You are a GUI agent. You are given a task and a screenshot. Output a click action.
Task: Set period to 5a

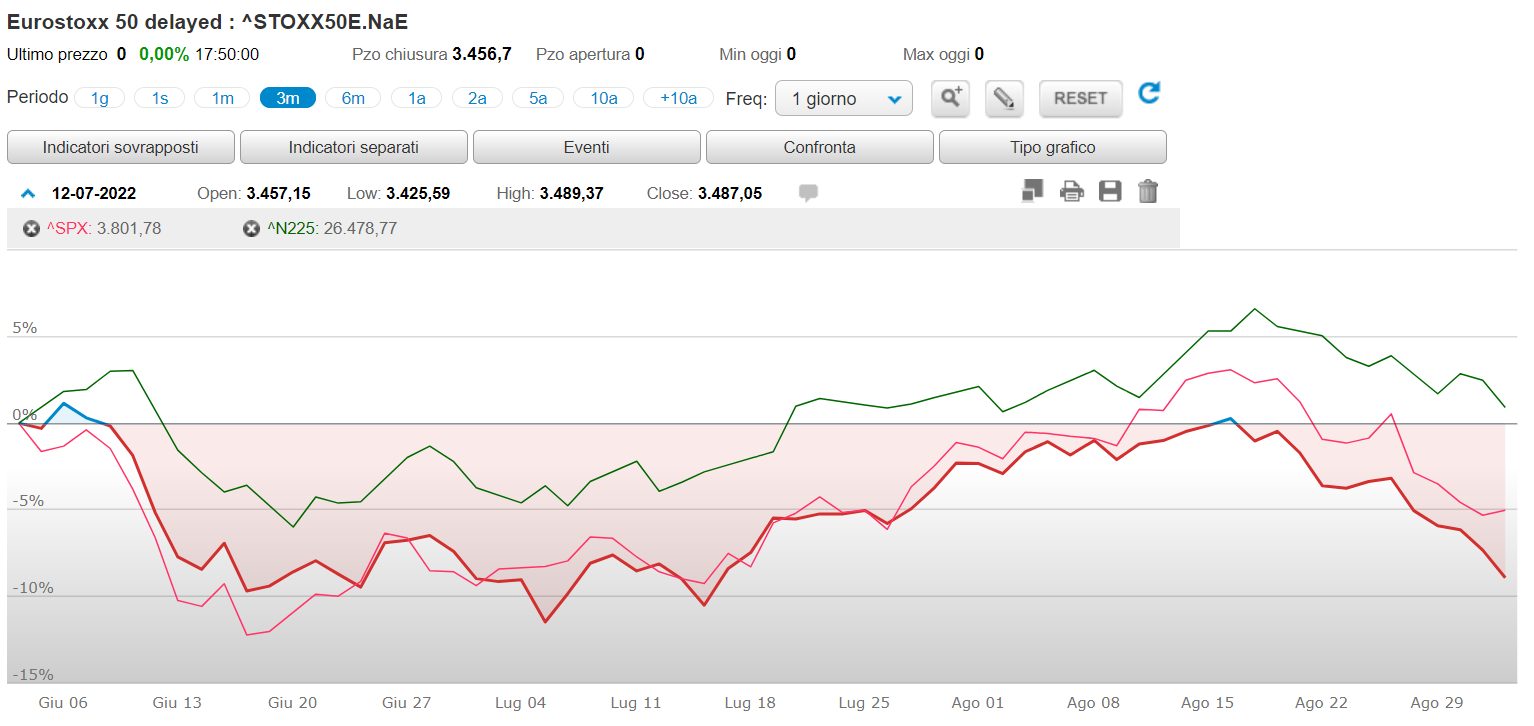(x=538, y=98)
